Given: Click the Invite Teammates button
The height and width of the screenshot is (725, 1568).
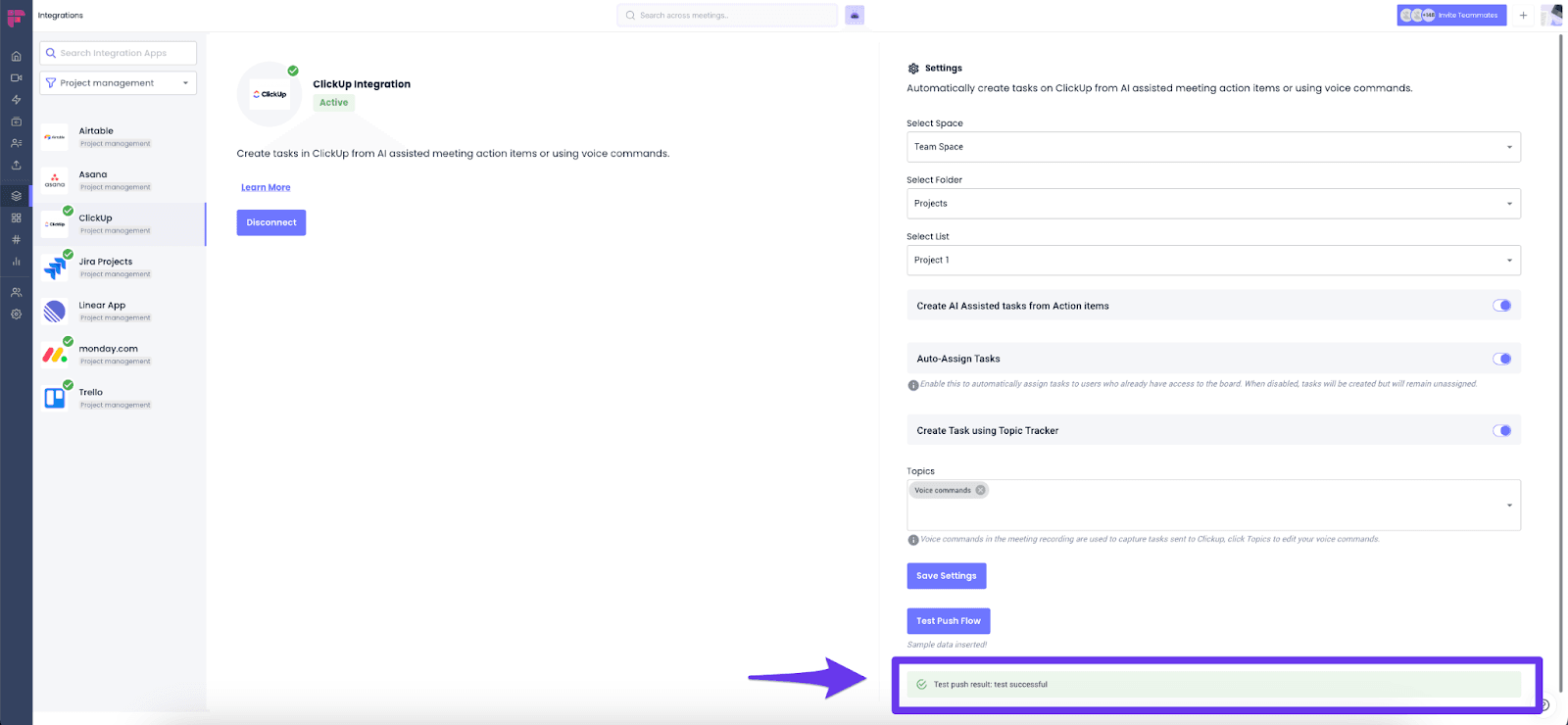Looking at the screenshot, I should pyautogui.click(x=1451, y=15).
